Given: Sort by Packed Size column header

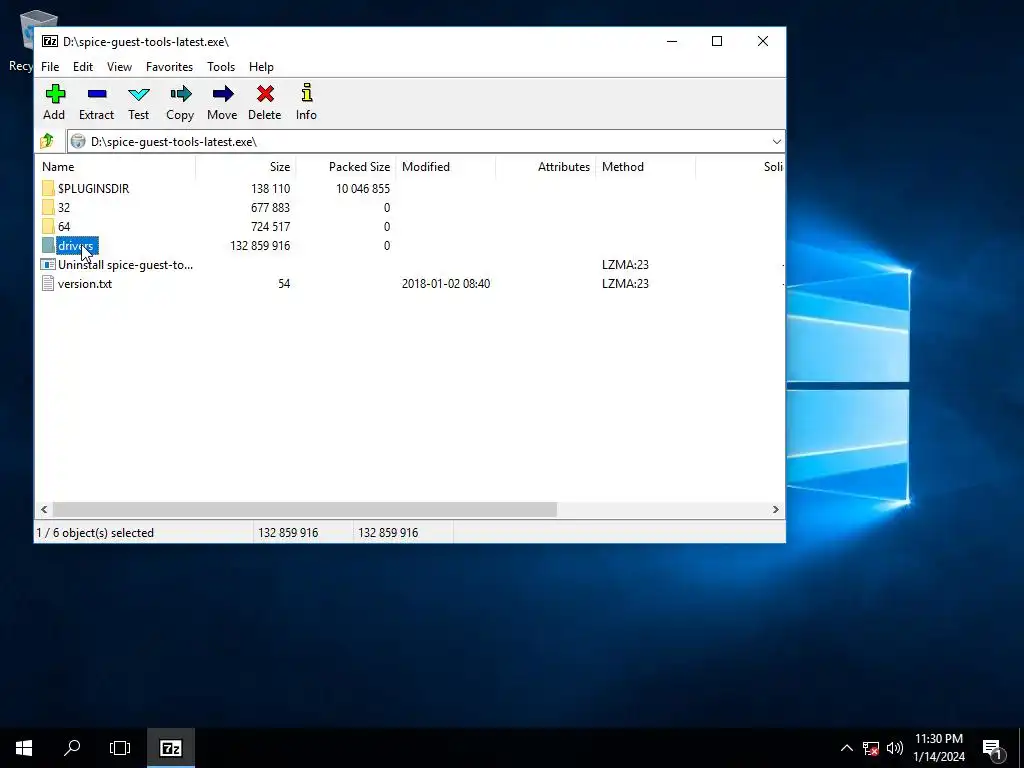Looking at the screenshot, I should tap(345, 167).
